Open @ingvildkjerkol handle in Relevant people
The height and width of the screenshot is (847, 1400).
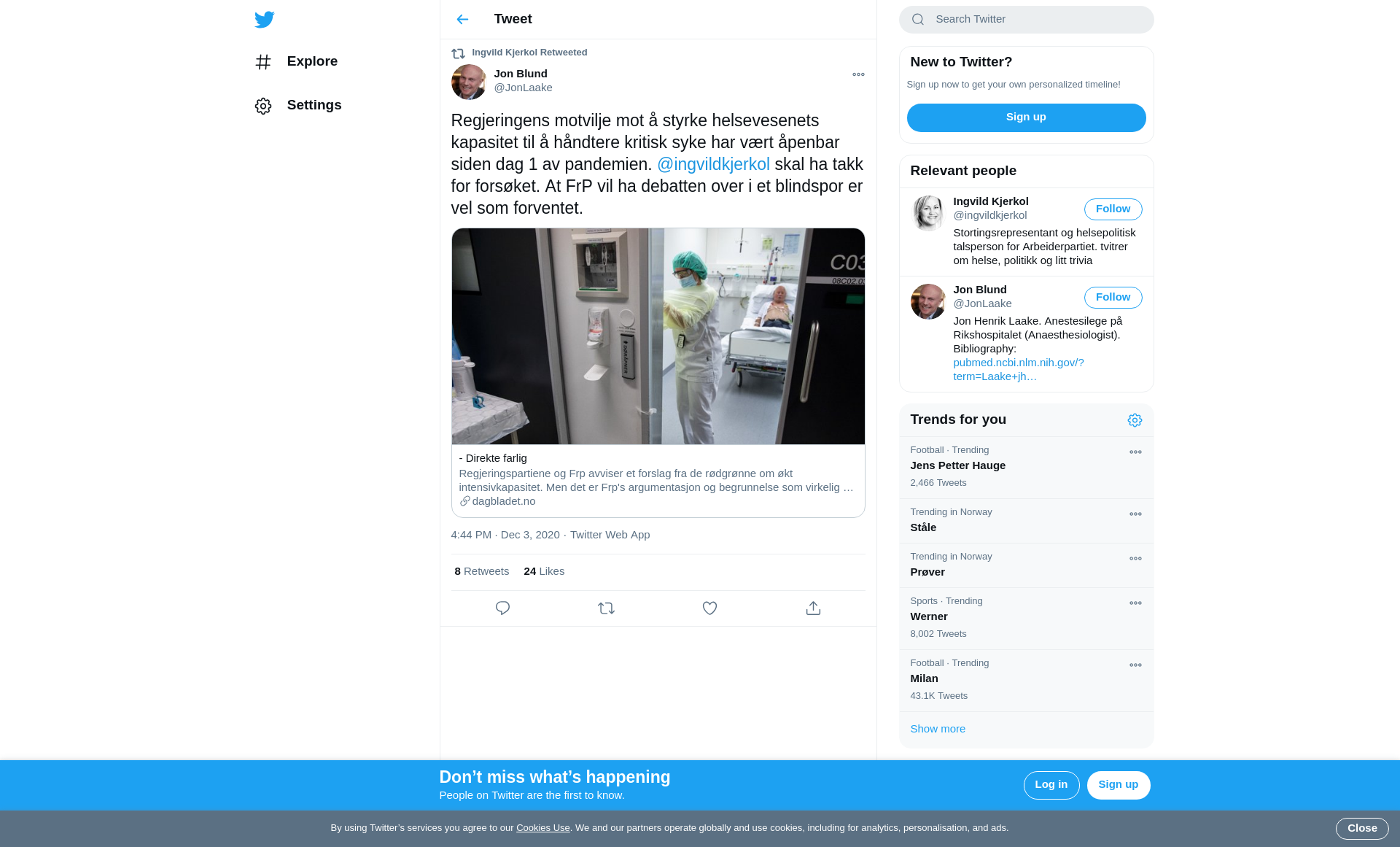pyautogui.click(x=989, y=215)
